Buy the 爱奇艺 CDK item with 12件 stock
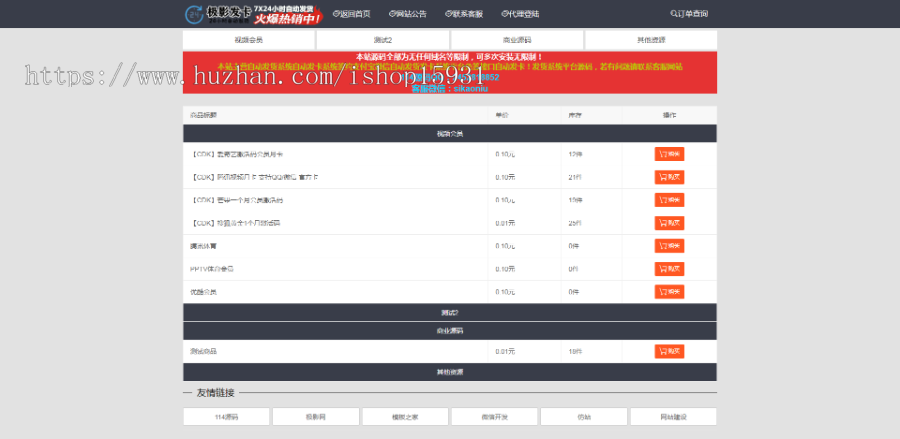This screenshot has height=439, width=900. click(669, 154)
